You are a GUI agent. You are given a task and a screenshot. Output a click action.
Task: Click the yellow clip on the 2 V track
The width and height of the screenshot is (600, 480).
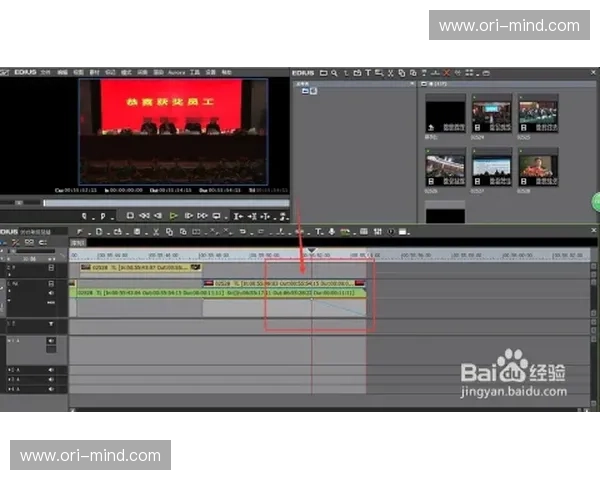pyautogui.click(x=140, y=267)
